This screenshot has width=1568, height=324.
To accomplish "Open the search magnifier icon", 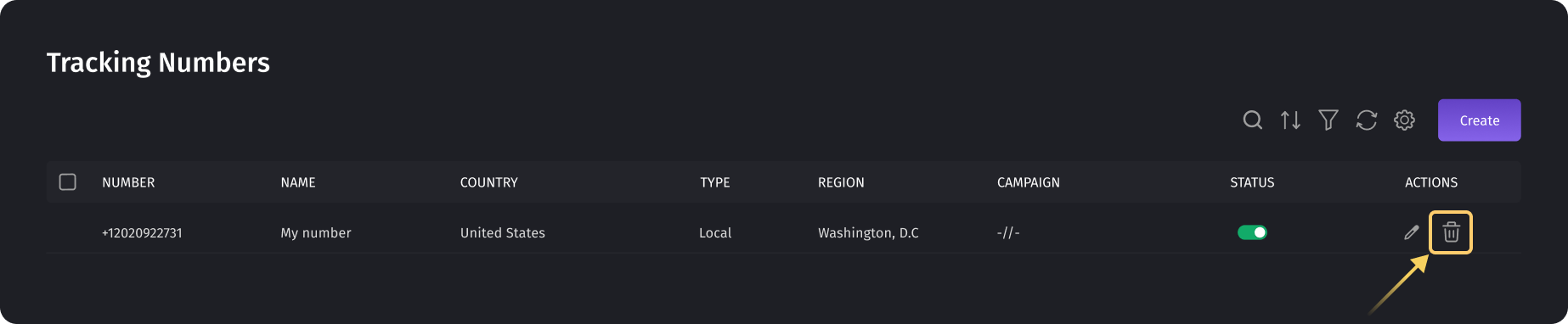I will (x=1252, y=120).
